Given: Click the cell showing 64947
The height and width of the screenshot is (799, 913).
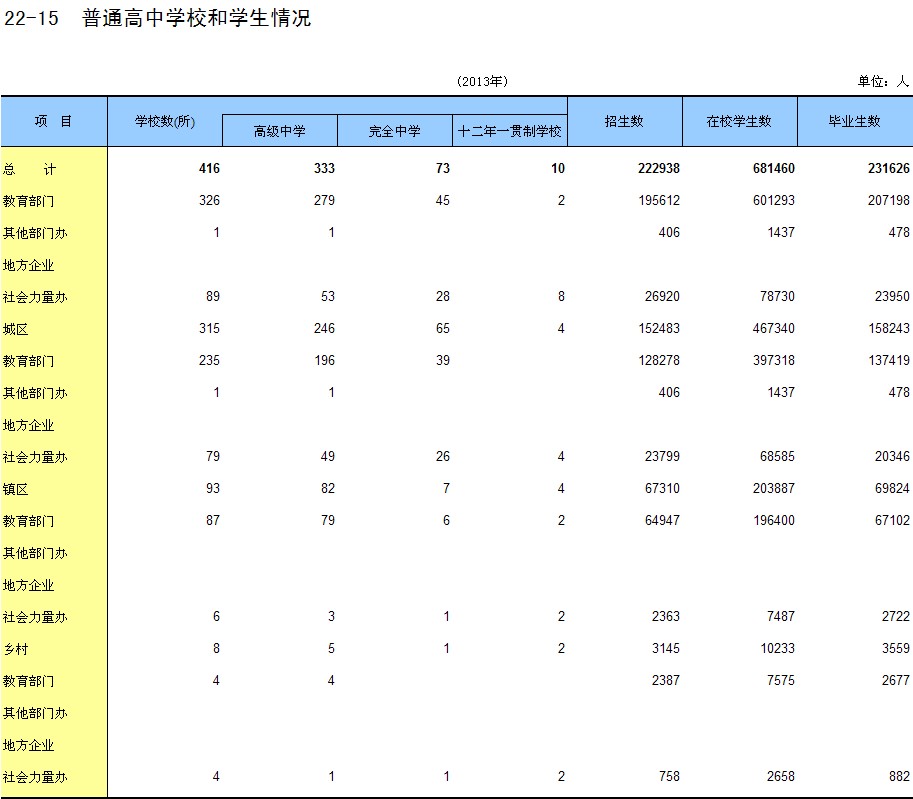Looking at the screenshot, I should point(662,521).
